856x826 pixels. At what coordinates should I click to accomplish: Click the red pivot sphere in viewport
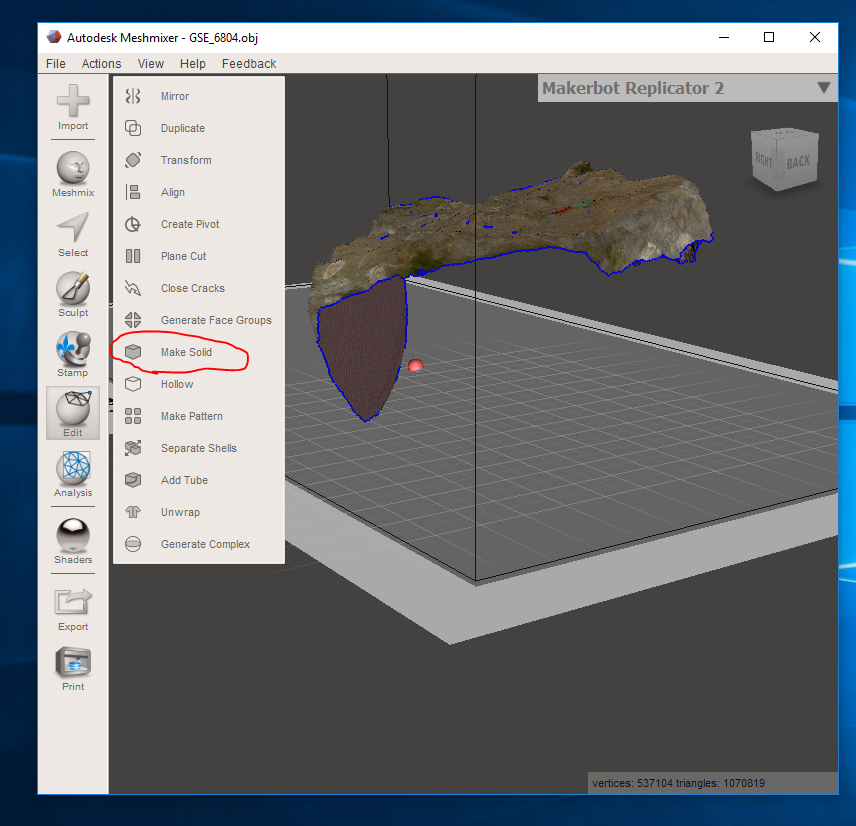pos(415,365)
